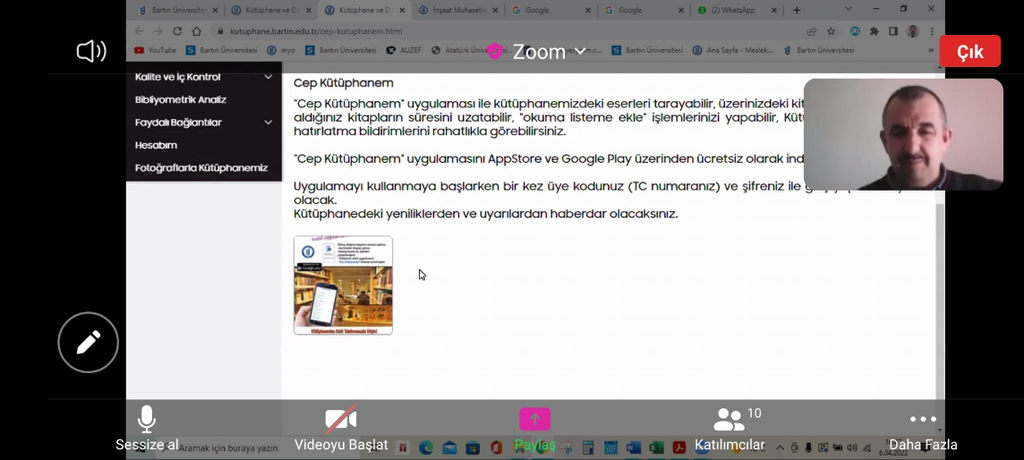Toggle the browser side panel icon
This screenshot has width=1024, height=460.
click(893, 31)
